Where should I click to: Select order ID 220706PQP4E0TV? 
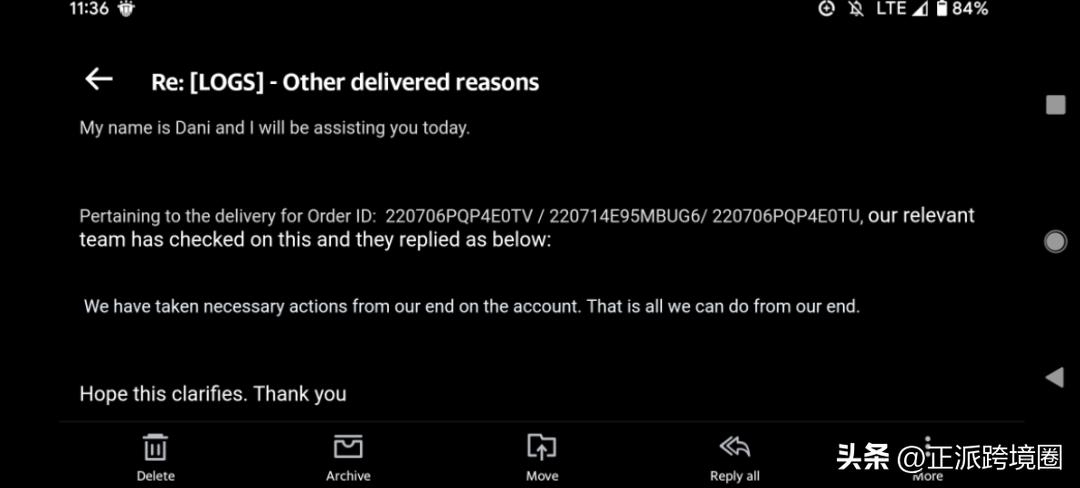(x=459, y=216)
